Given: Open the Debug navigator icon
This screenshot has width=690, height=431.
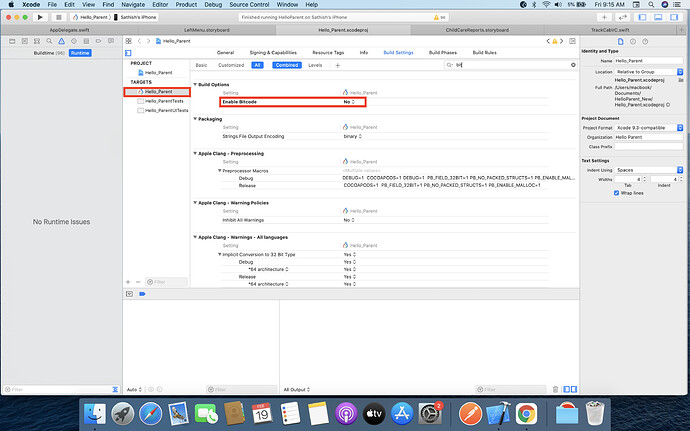Looking at the screenshot, I should coord(86,41).
